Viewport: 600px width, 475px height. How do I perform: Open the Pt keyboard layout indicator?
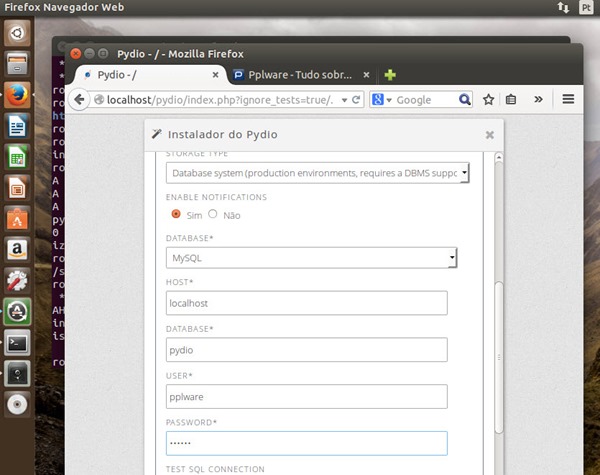(586, 7)
